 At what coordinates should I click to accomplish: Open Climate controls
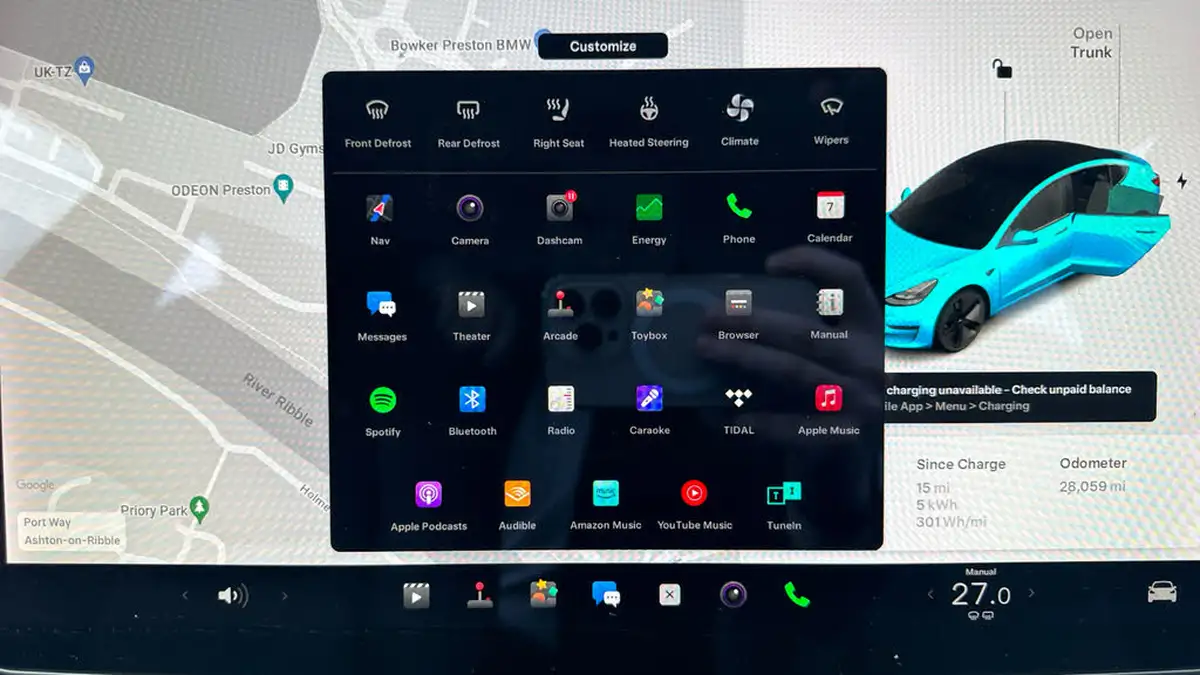(740, 120)
